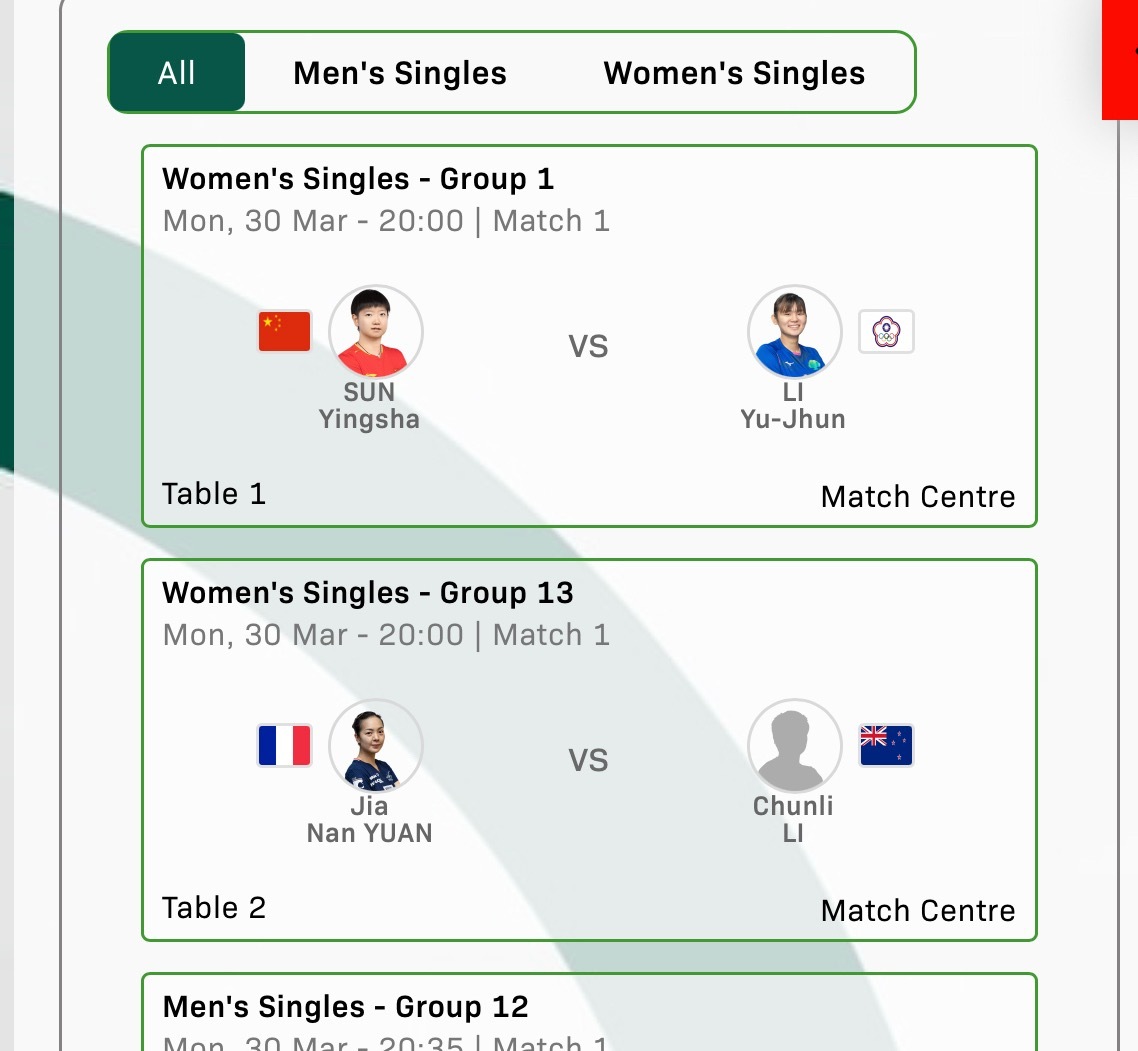Click the Women's Singles - Group 13 heading
Image resolution: width=1138 pixels, height=1051 pixels.
point(368,593)
